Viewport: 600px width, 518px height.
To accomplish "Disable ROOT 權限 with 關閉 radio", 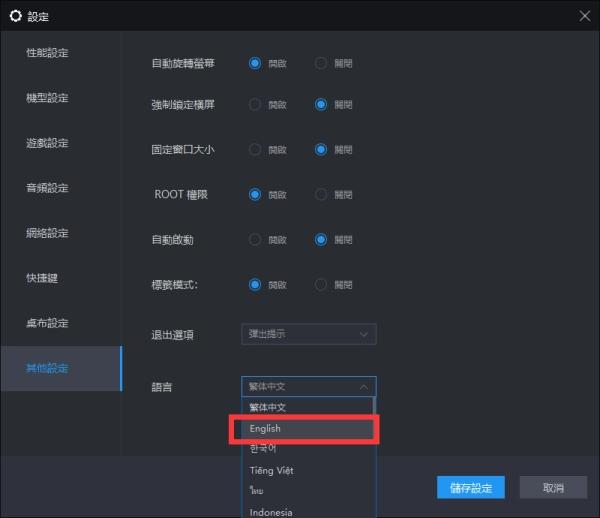I will click(321, 194).
